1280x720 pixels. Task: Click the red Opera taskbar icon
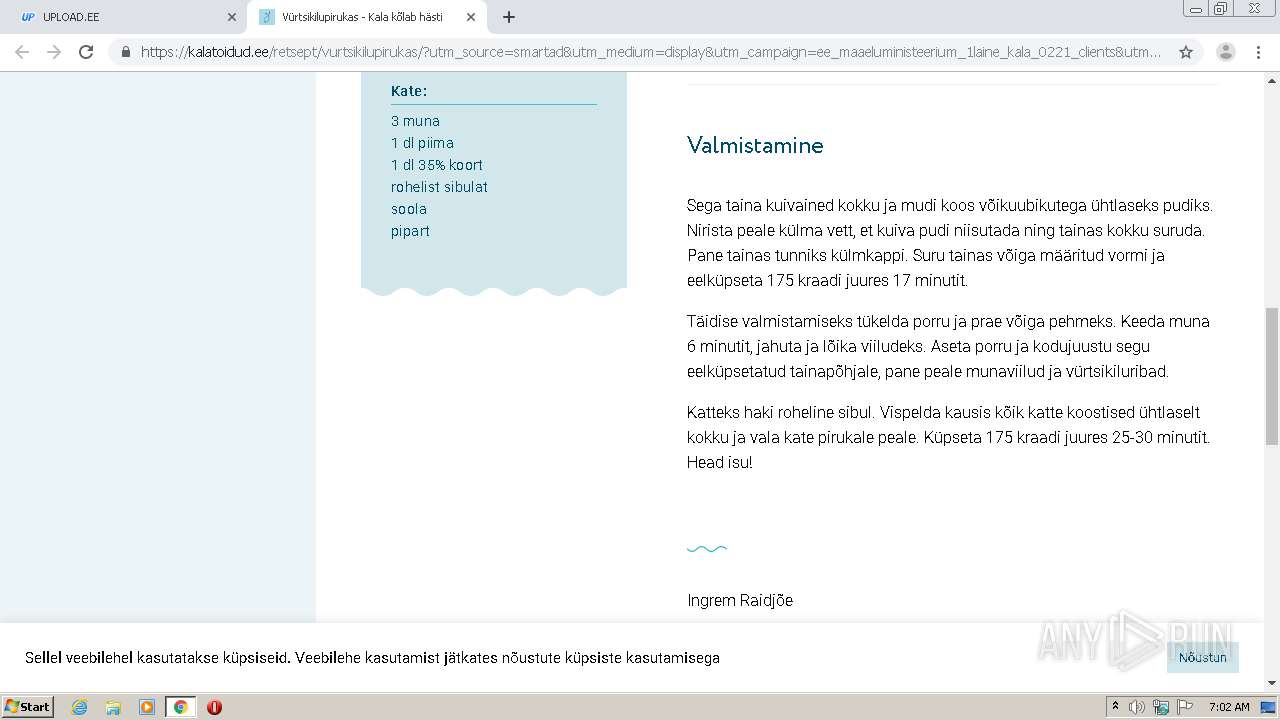[x=214, y=707]
